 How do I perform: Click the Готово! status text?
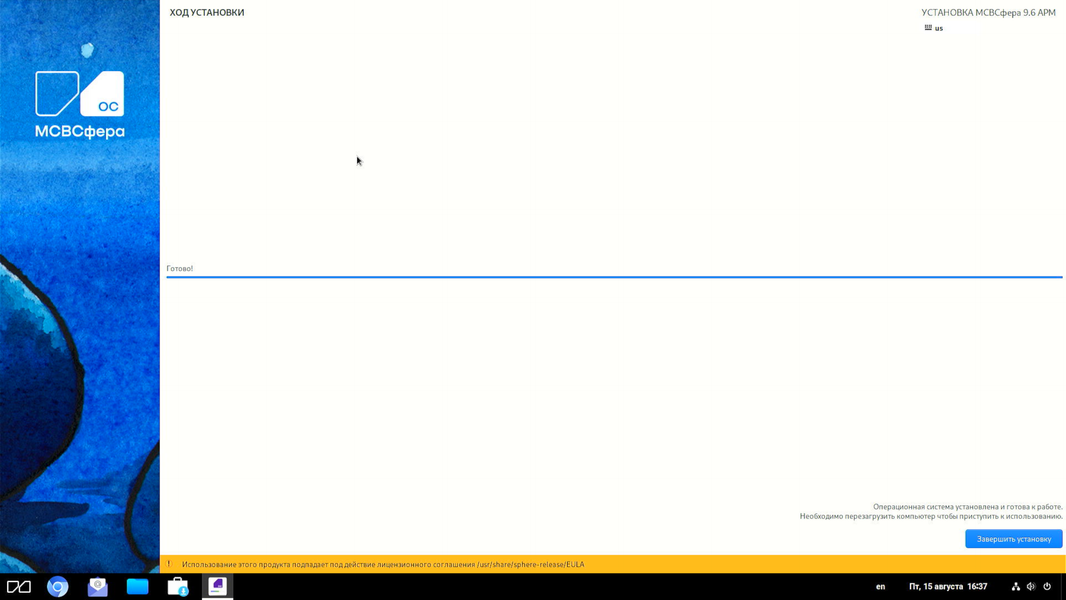coord(179,268)
